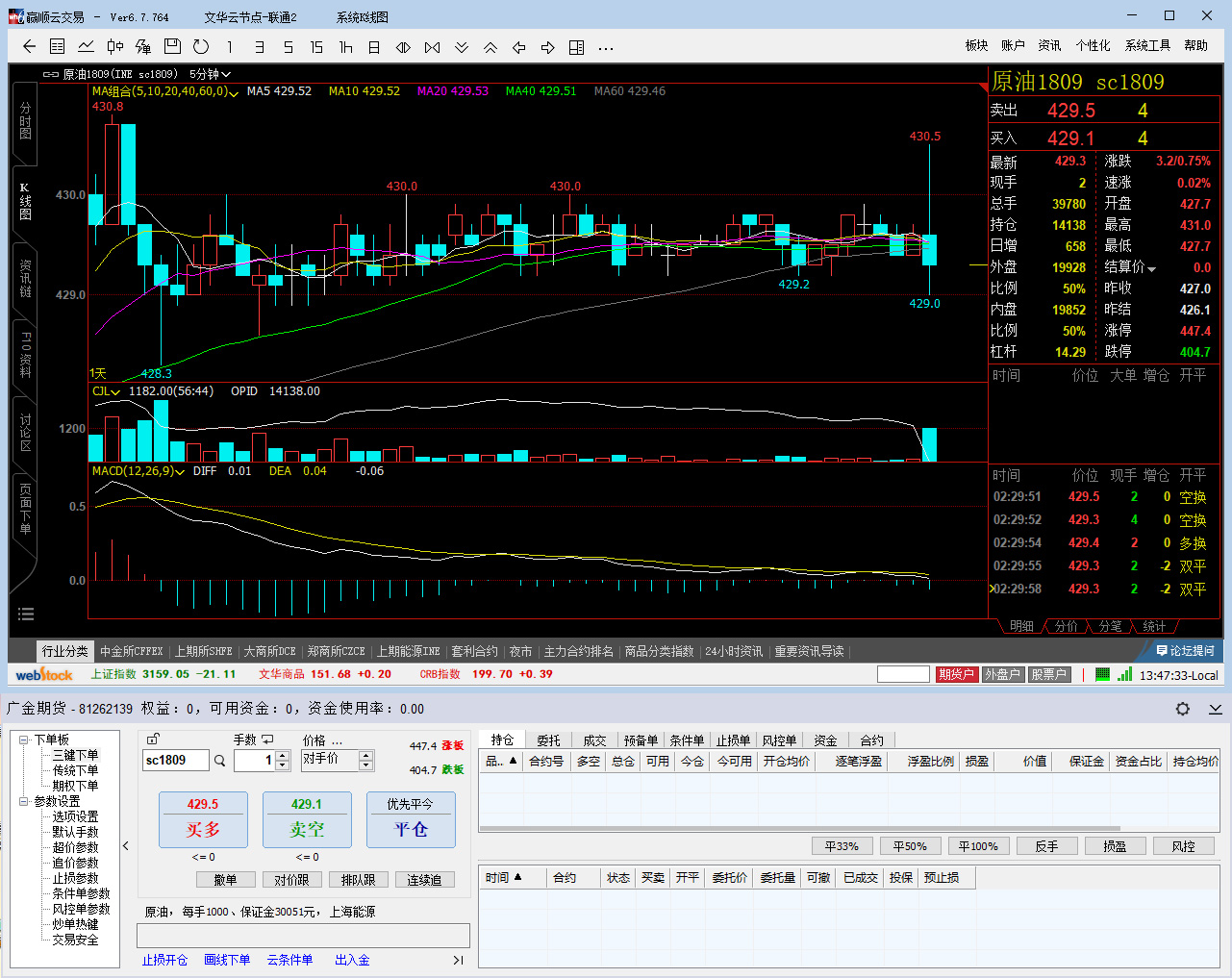
Task: Switch to the 分价 tab
Action: 1066,626
